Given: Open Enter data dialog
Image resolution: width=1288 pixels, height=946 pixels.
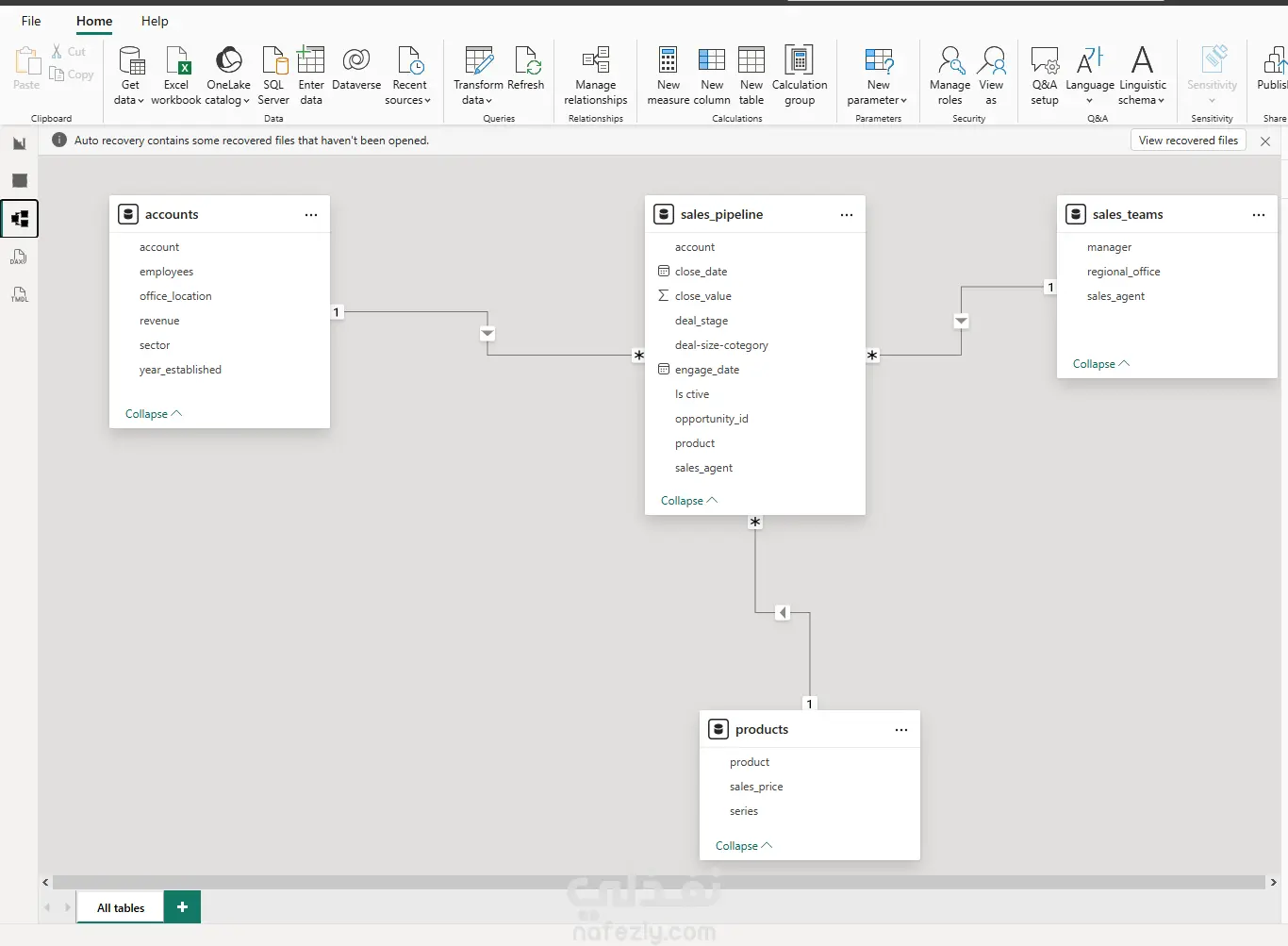Looking at the screenshot, I should pos(311,75).
